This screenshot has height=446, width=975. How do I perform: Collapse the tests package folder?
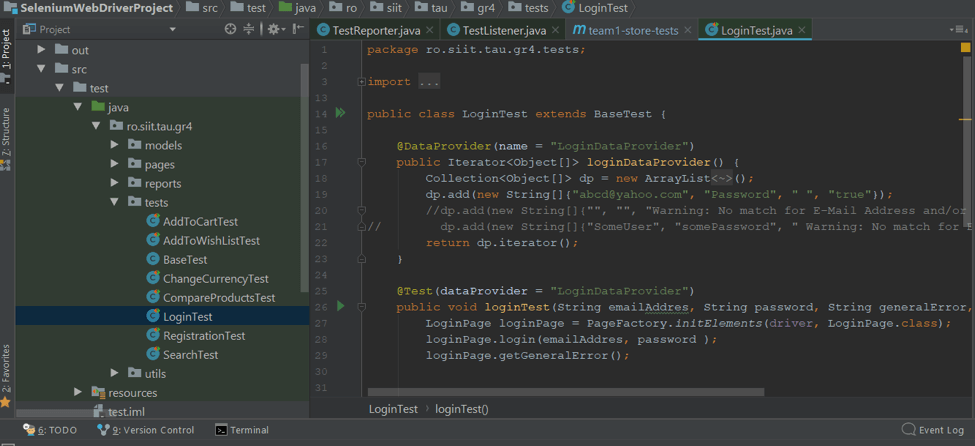[115, 202]
